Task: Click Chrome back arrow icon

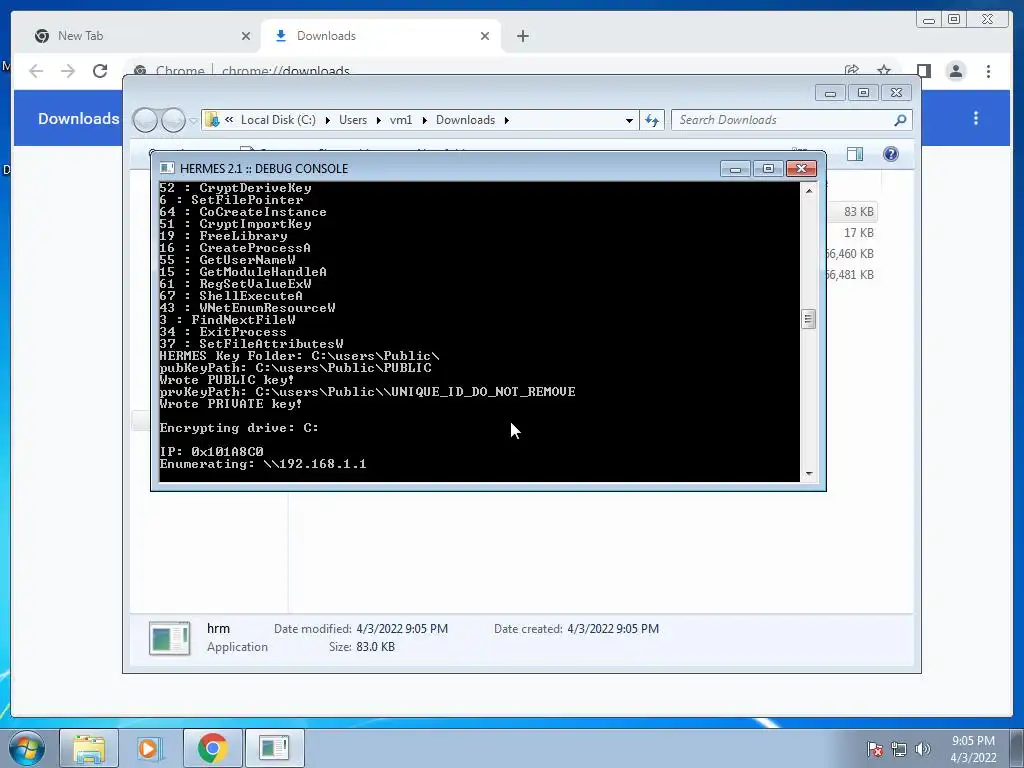Action: pos(36,71)
